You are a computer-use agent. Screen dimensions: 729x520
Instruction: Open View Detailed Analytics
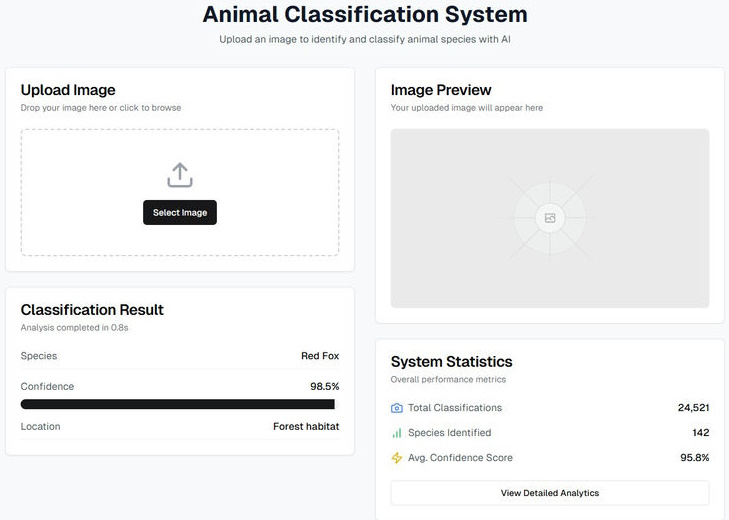(549, 493)
